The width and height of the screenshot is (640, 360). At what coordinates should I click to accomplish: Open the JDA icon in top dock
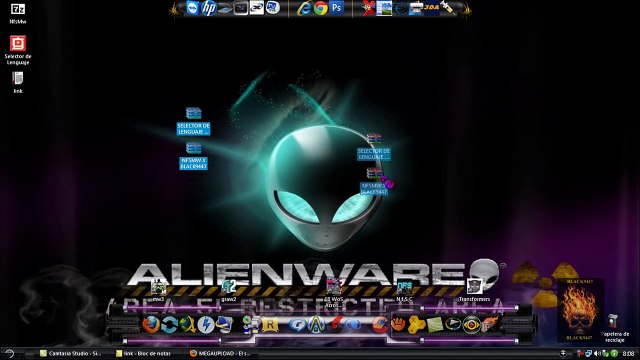[x=431, y=8]
